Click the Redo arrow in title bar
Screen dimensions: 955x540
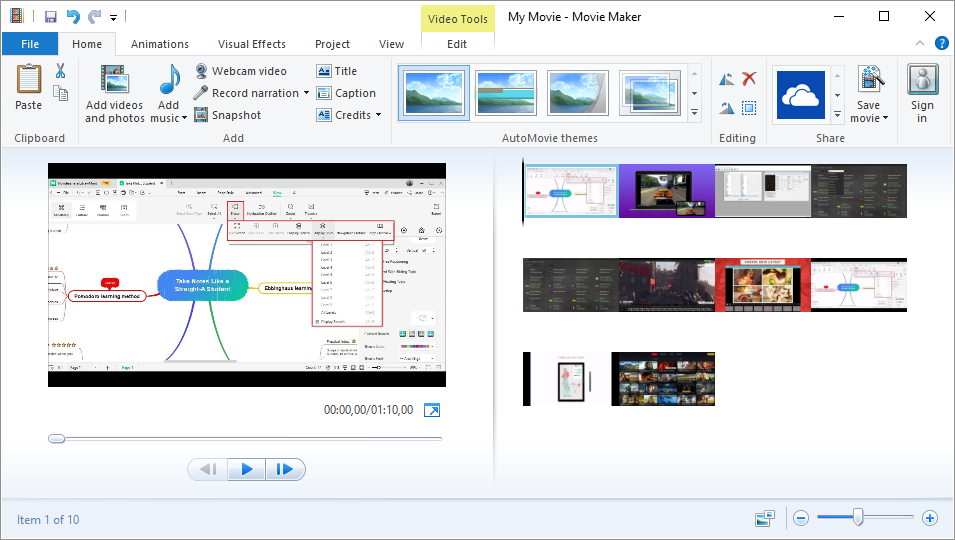coord(94,16)
